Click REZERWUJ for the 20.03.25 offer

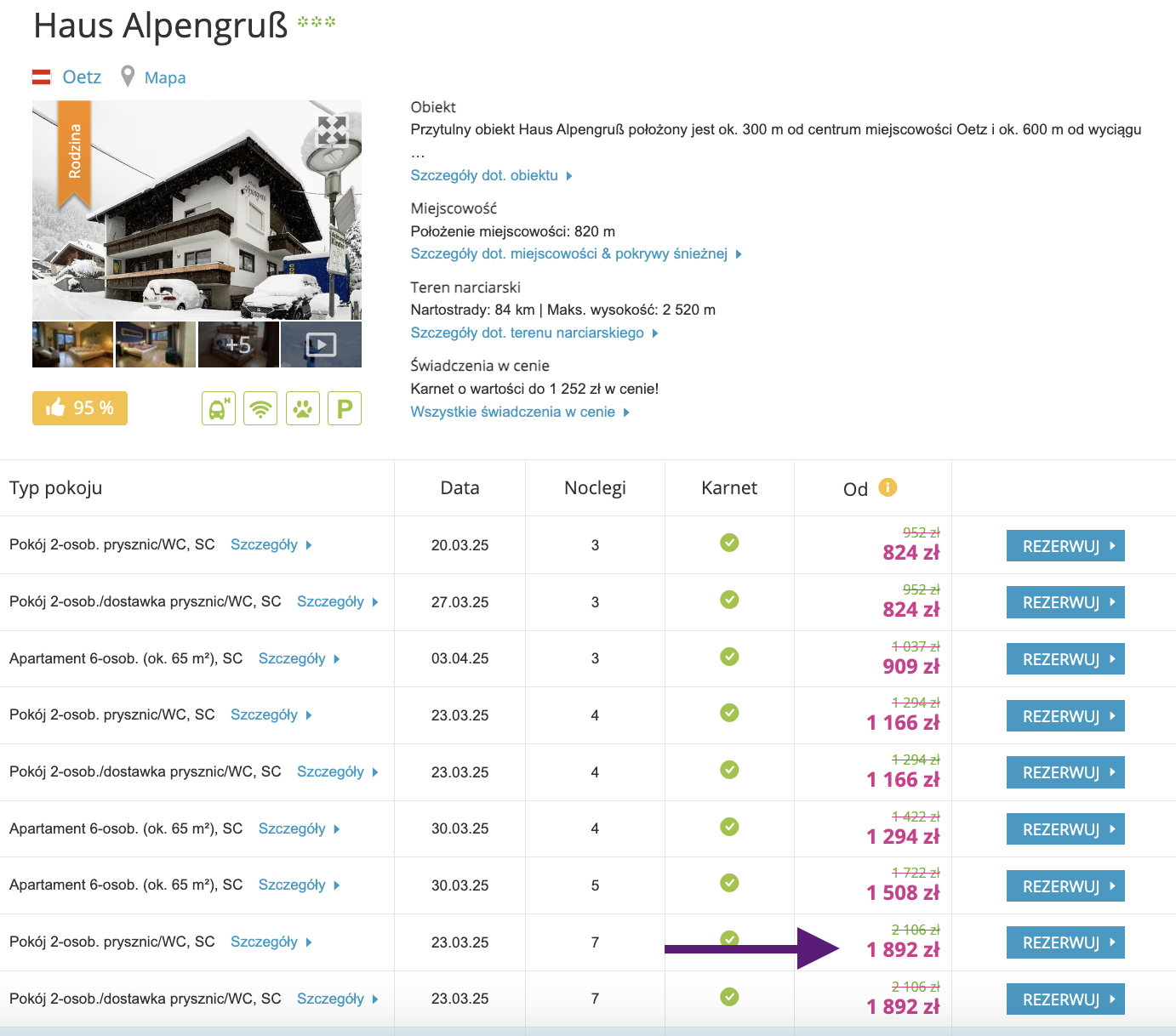[1065, 546]
